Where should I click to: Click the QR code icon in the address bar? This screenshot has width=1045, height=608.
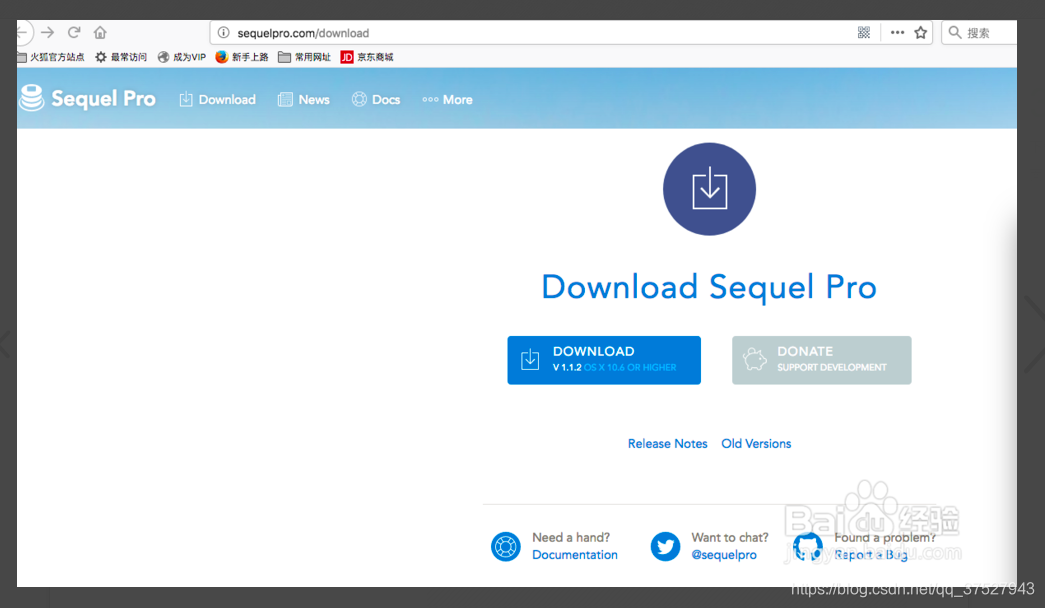pyautogui.click(x=864, y=33)
